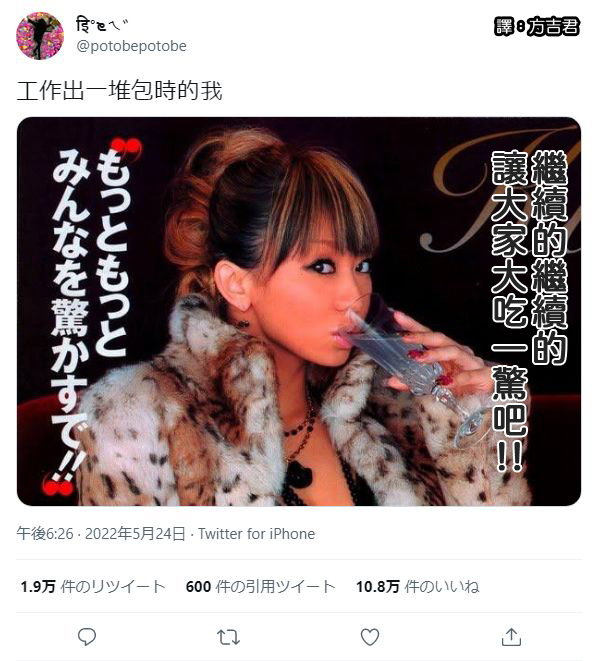Open the display name above the handle

pos(101,24)
